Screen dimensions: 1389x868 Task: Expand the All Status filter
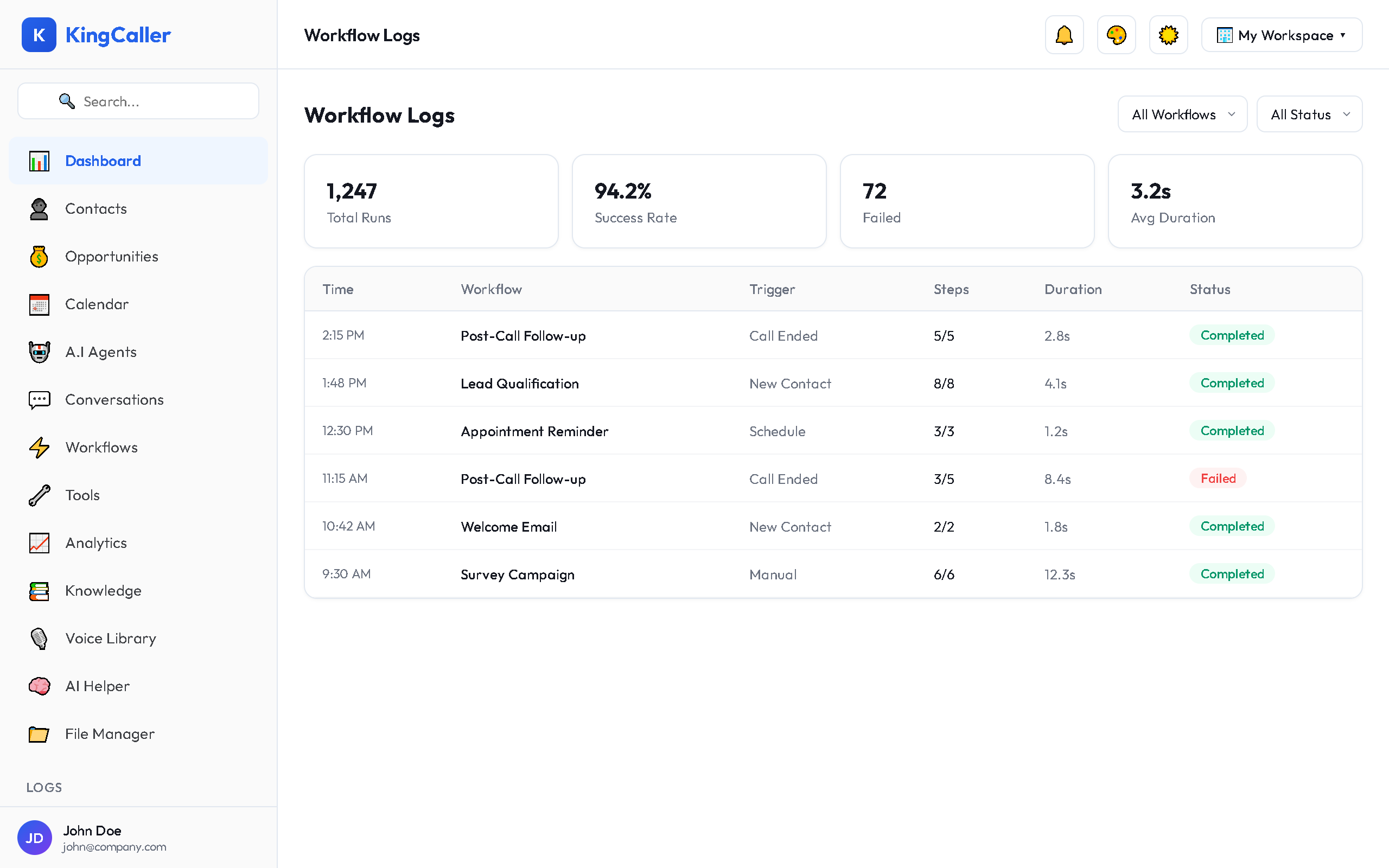pyautogui.click(x=1309, y=114)
